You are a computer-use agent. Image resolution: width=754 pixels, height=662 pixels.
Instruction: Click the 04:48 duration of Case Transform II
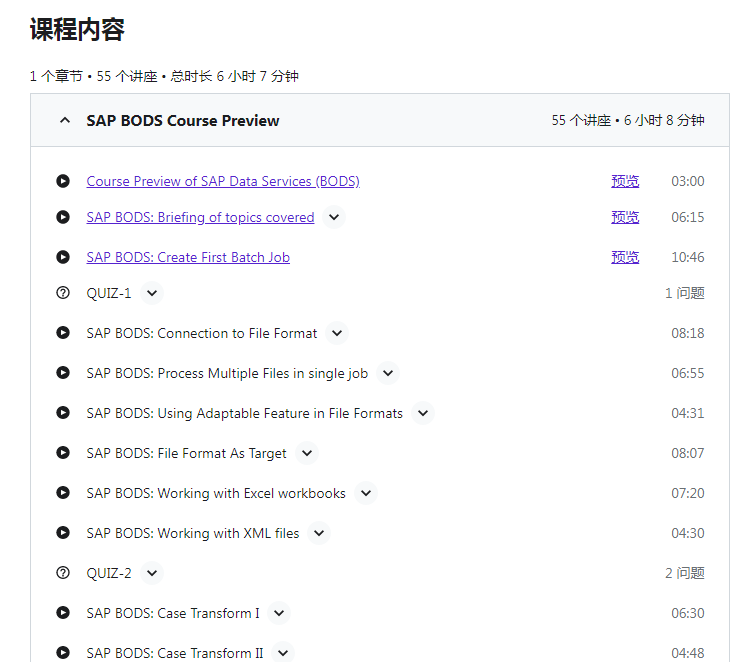click(688, 653)
